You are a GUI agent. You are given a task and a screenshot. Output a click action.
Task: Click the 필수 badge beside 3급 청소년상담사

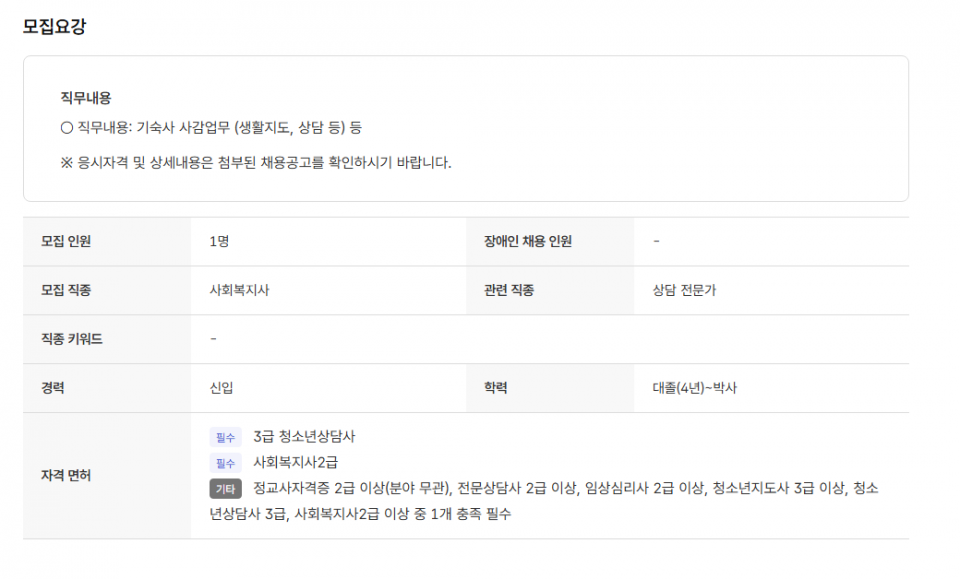tap(225, 438)
